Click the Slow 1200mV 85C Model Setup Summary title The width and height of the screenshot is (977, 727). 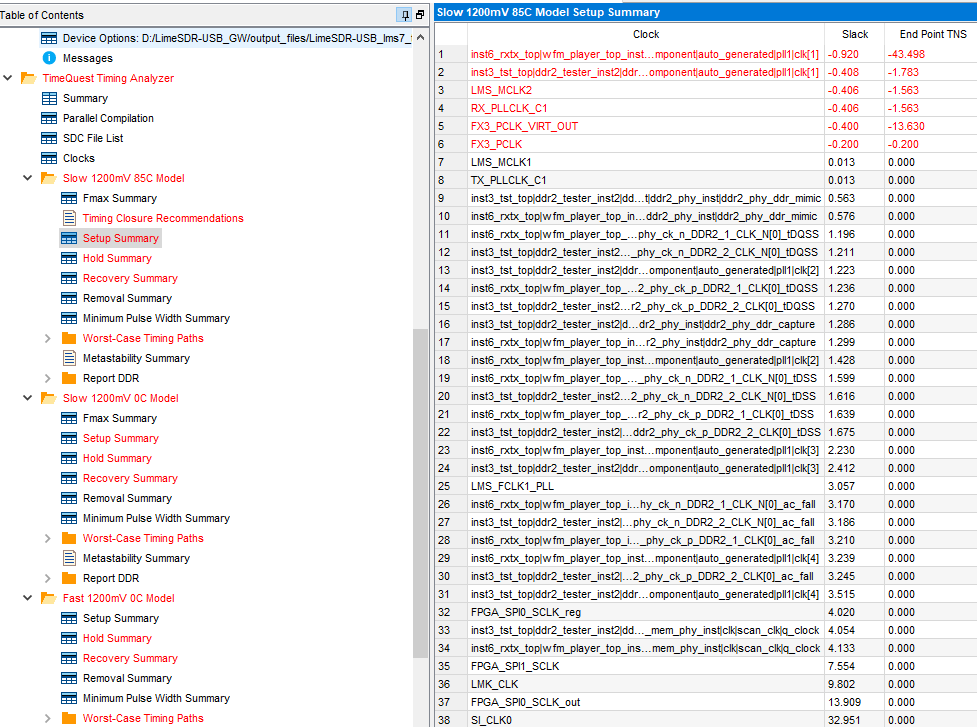[x=548, y=12]
